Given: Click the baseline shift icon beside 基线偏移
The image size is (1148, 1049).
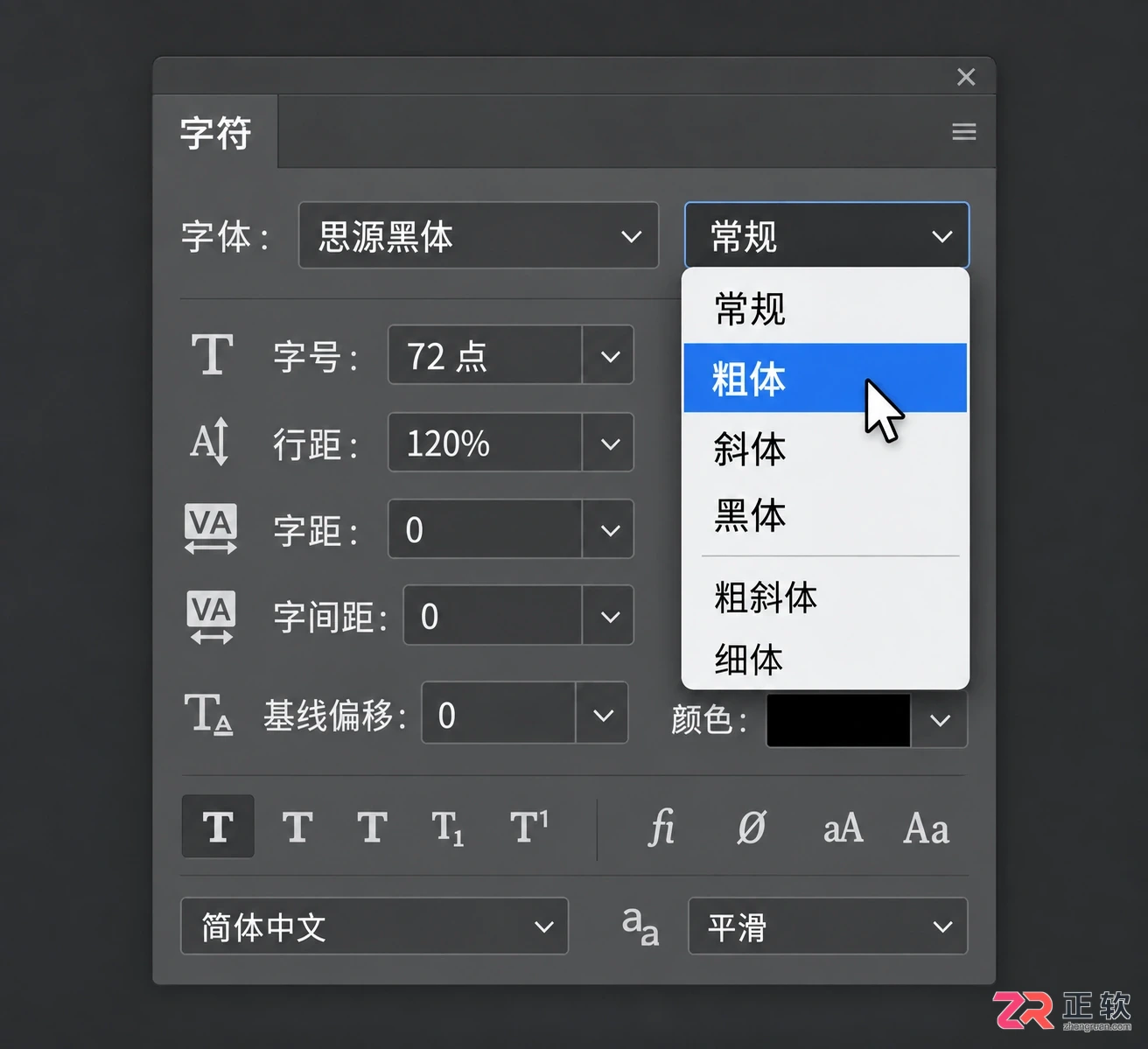Looking at the screenshot, I should pyautogui.click(x=208, y=714).
